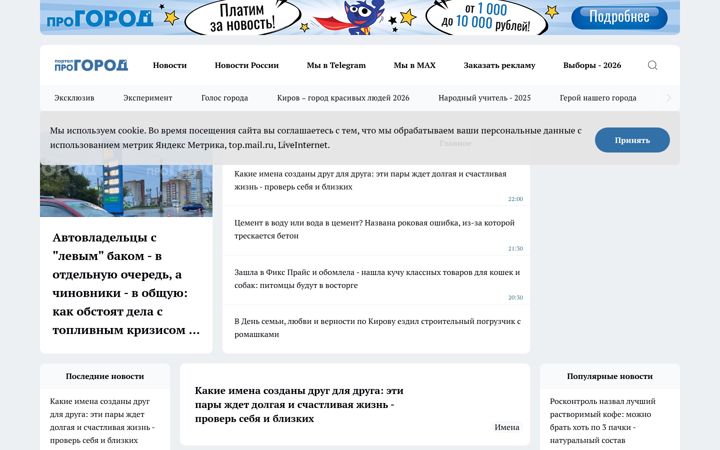
Task: Open Народный учитель - 2025 category
Action: pos(484,98)
